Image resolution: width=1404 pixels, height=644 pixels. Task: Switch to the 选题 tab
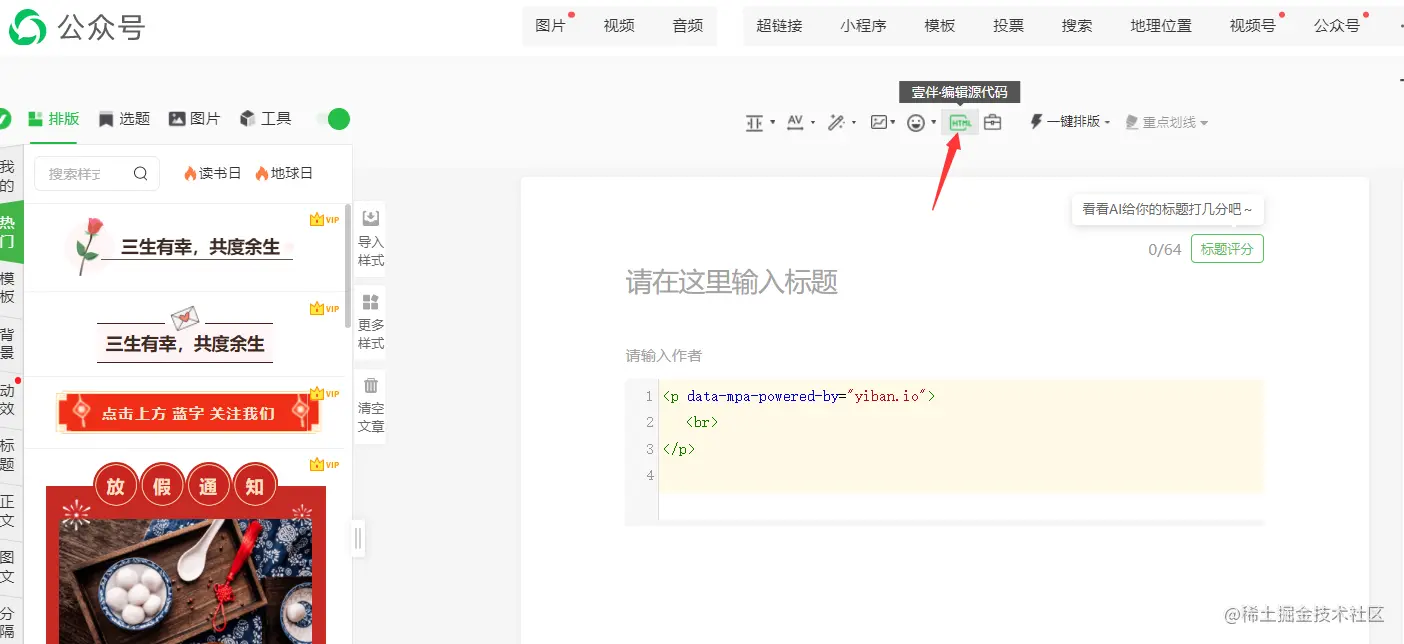coord(124,118)
